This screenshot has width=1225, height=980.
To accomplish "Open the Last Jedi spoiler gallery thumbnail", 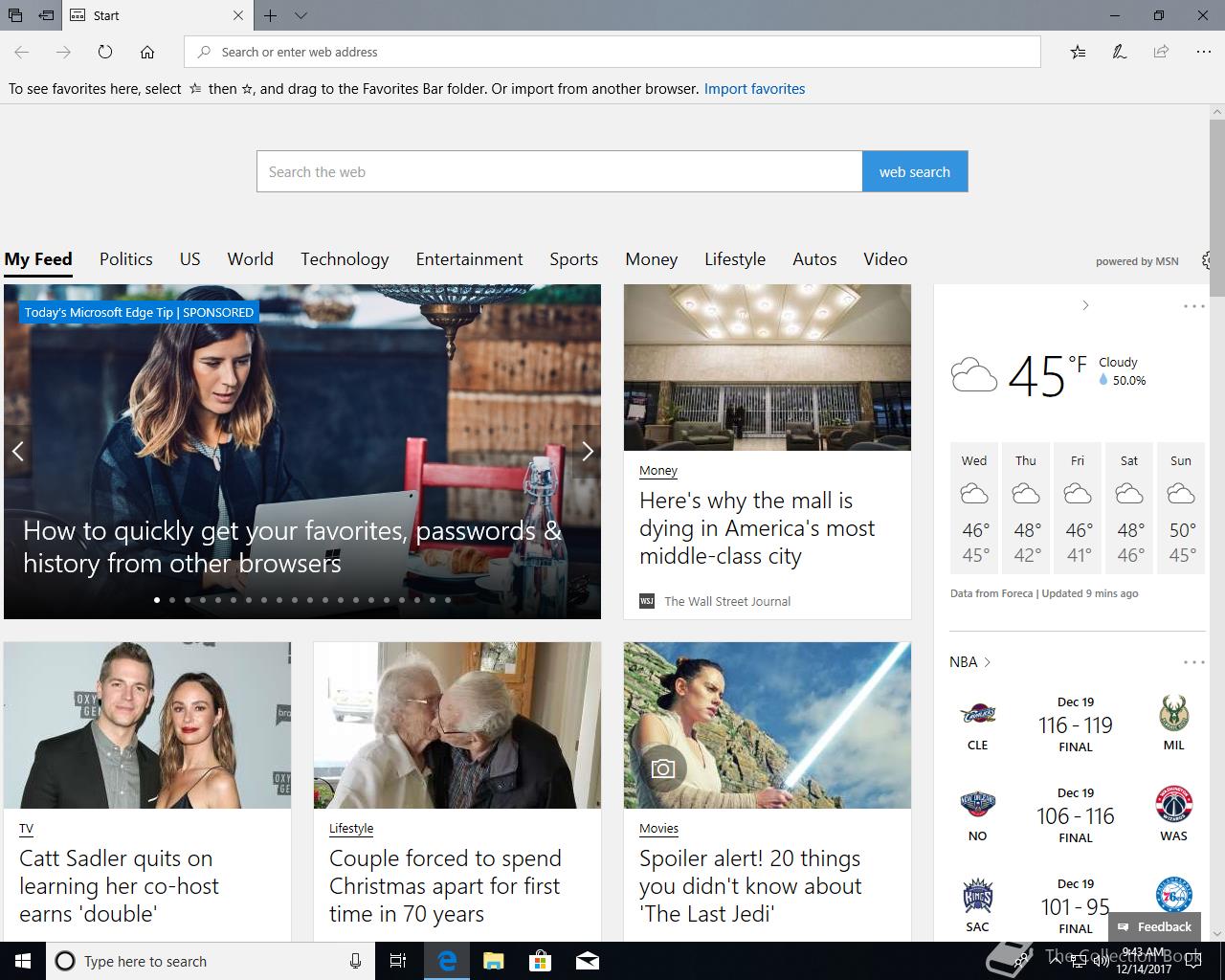I will (768, 725).
